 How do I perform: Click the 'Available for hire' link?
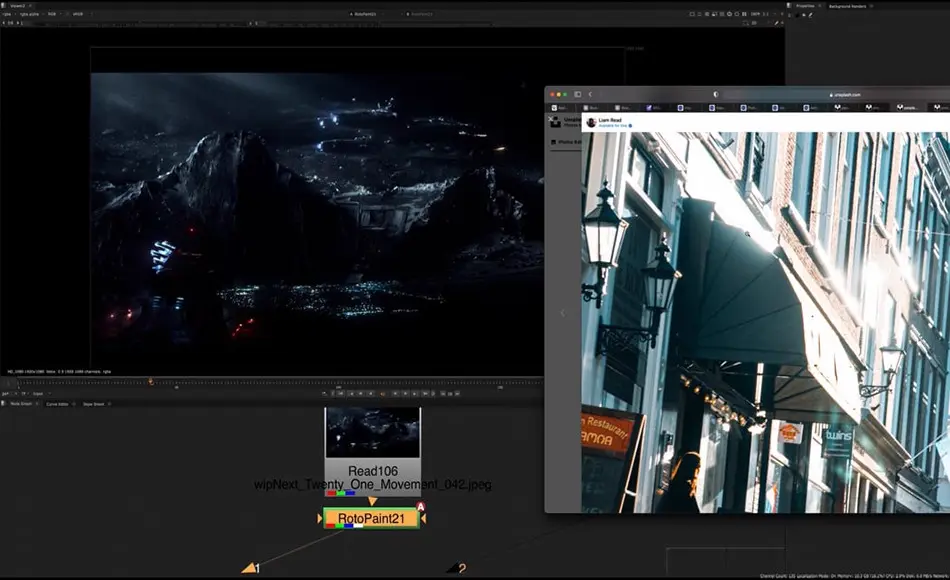point(610,124)
